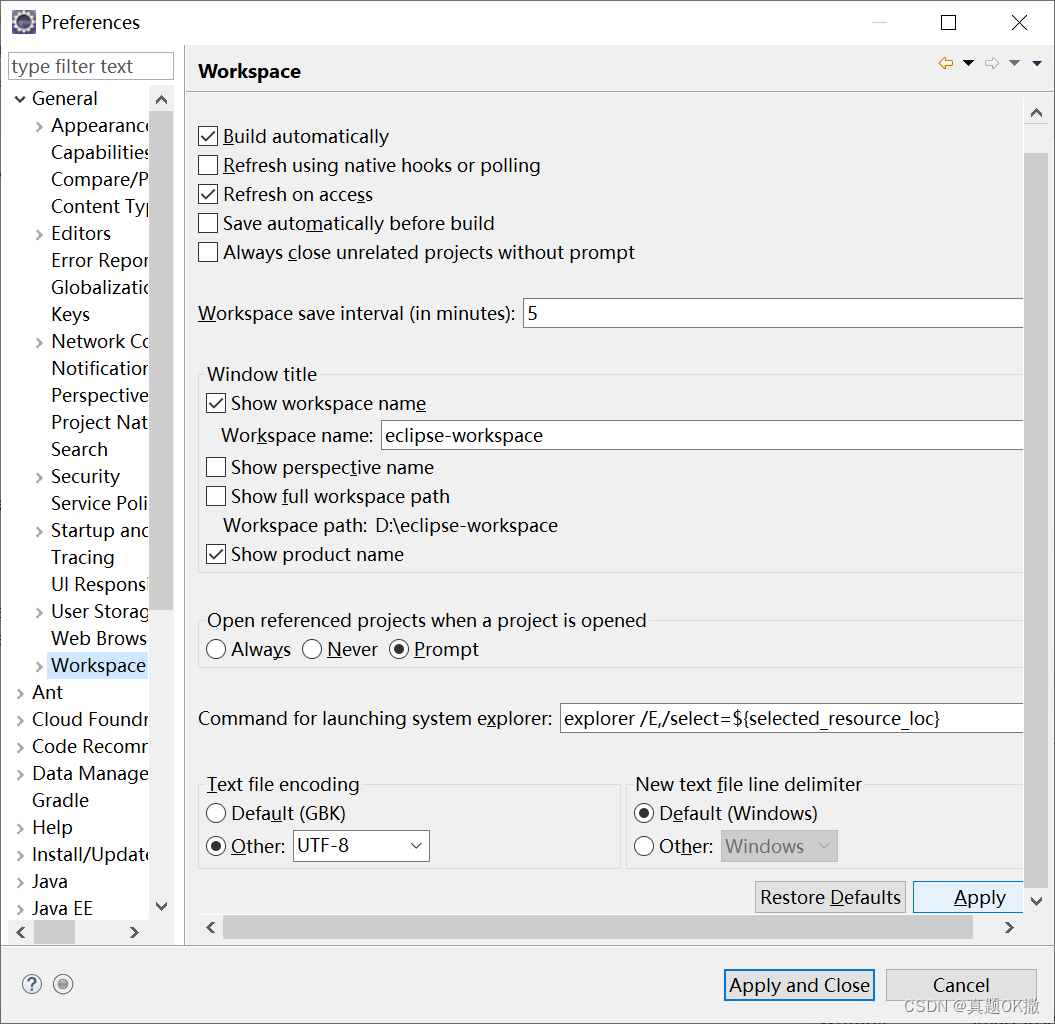The width and height of the screenshot is (1055, 1024).
Task: Enable Show perspective name checkbox
Action: (216, 467)
